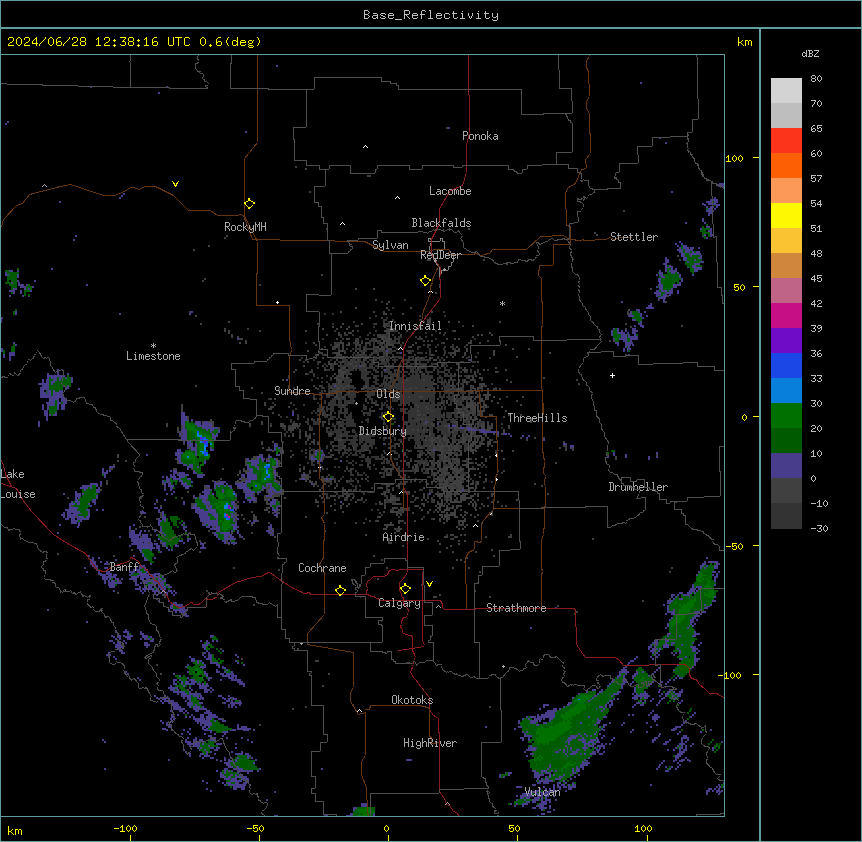The width and height of the screenshot is (862, 842).
Task: Click the Base_Reflectivity title text
Action: (x=431, y=15)
